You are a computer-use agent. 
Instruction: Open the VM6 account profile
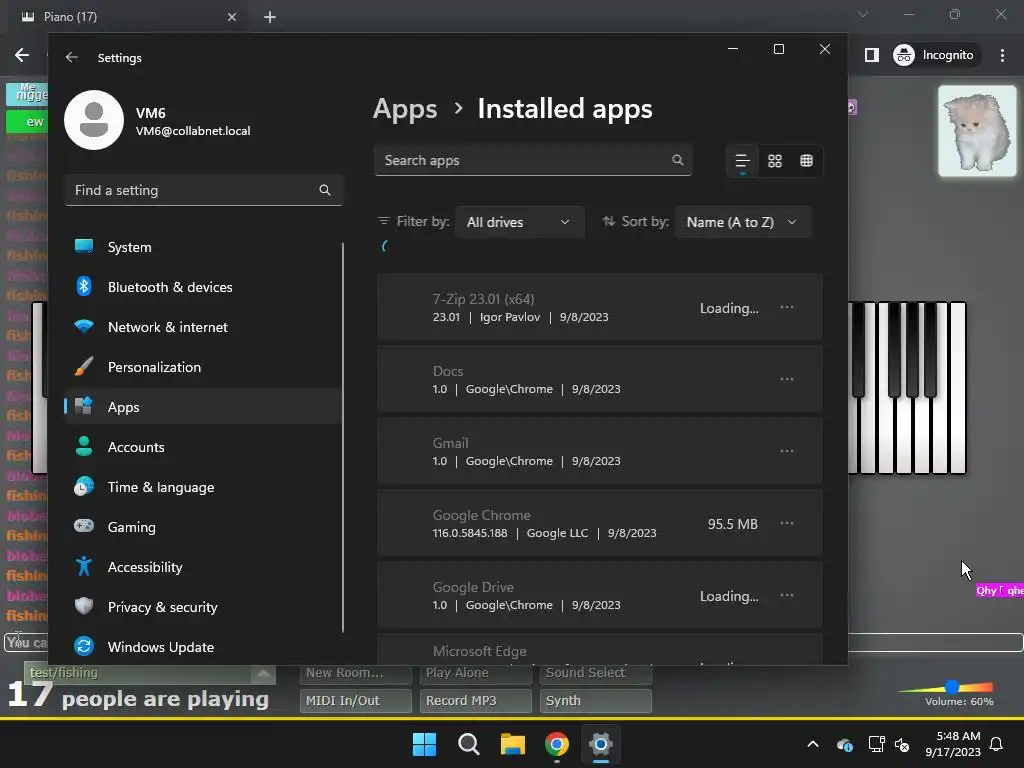coord(158,121)
